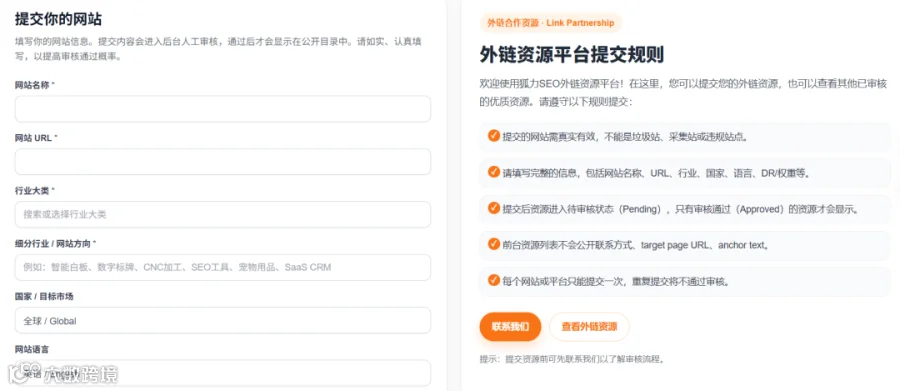Screen dimensions: 900x391
Task: Open the 行业大类 search dropdown
Action: click(223, 214)
